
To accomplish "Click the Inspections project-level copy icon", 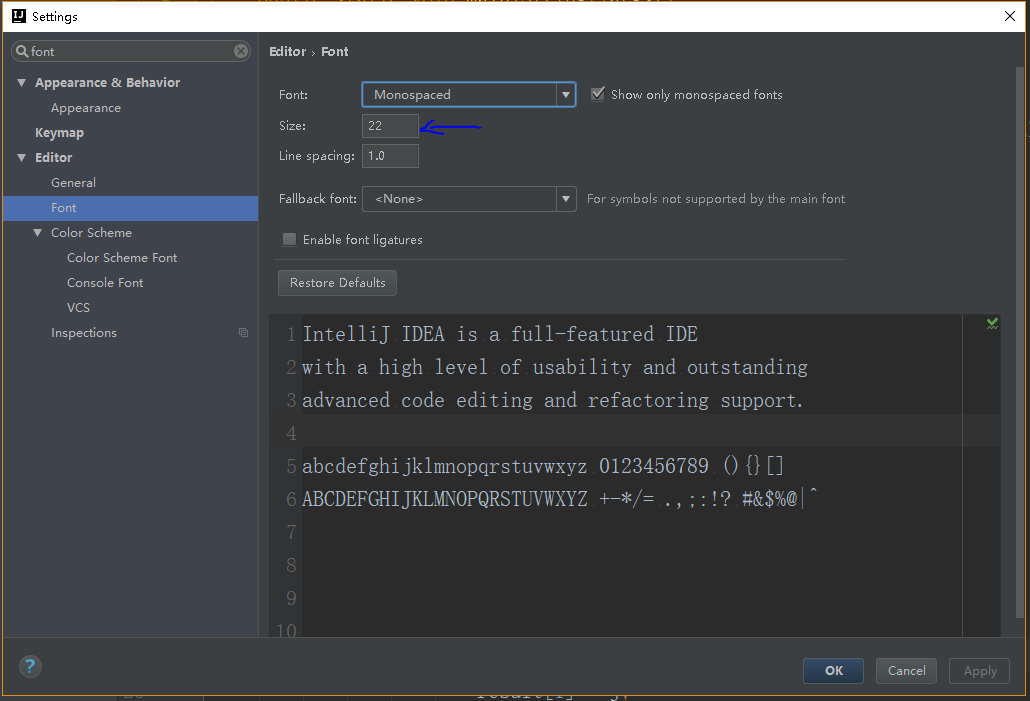I will [x=243, y=333].
